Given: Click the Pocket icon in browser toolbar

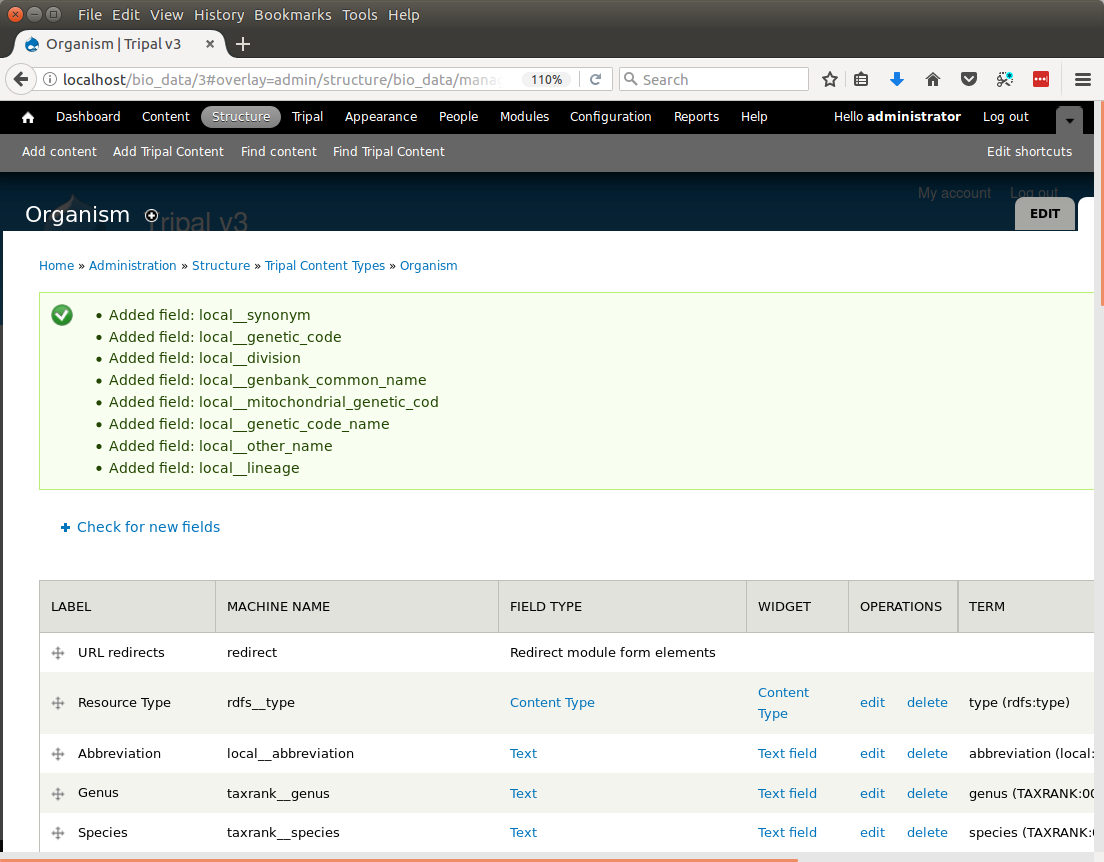Looking at the screenshot, I should pyautogui.click(x=968, y=80).
